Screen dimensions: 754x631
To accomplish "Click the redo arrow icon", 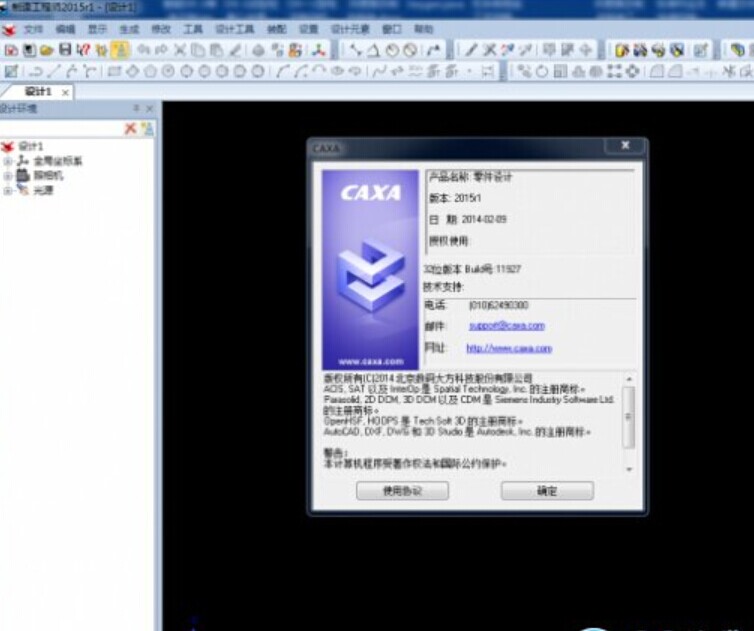I will coord(161,50).
